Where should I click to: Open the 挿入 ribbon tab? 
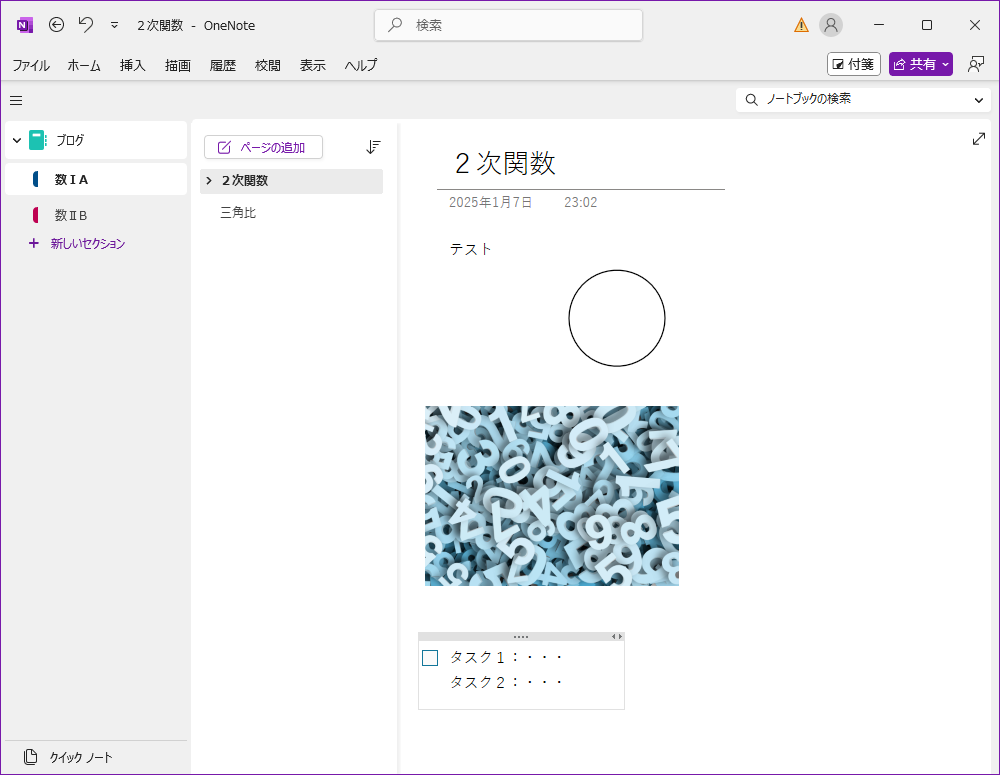pos(133,65)
